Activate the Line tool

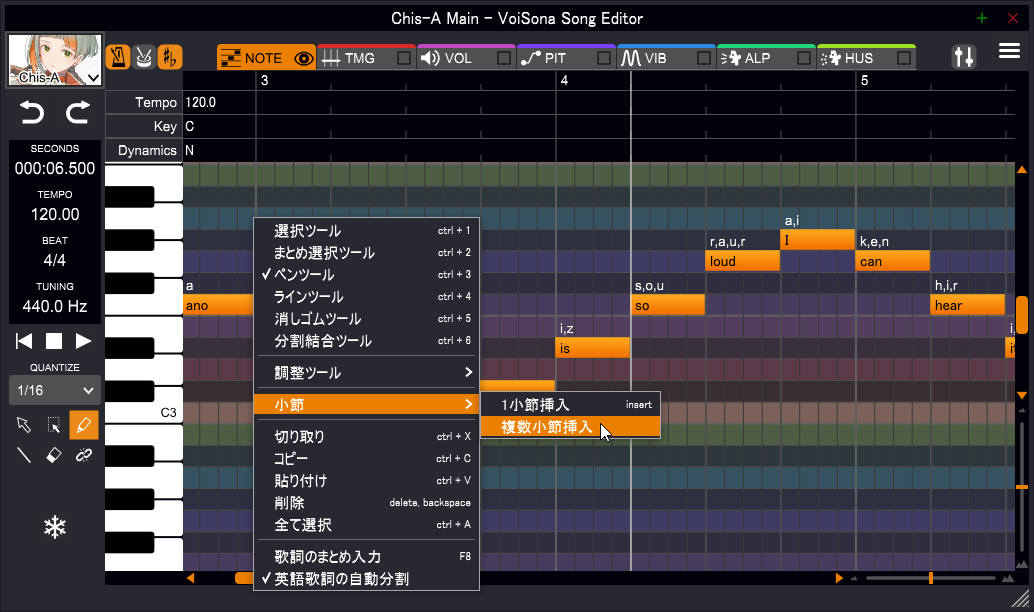(x=24, y=455)
